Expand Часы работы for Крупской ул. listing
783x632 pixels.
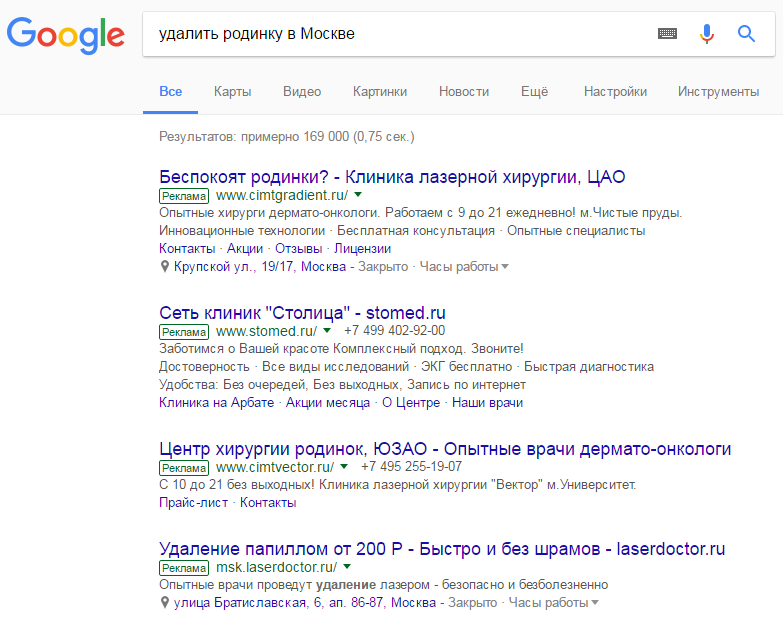(464, 267)
